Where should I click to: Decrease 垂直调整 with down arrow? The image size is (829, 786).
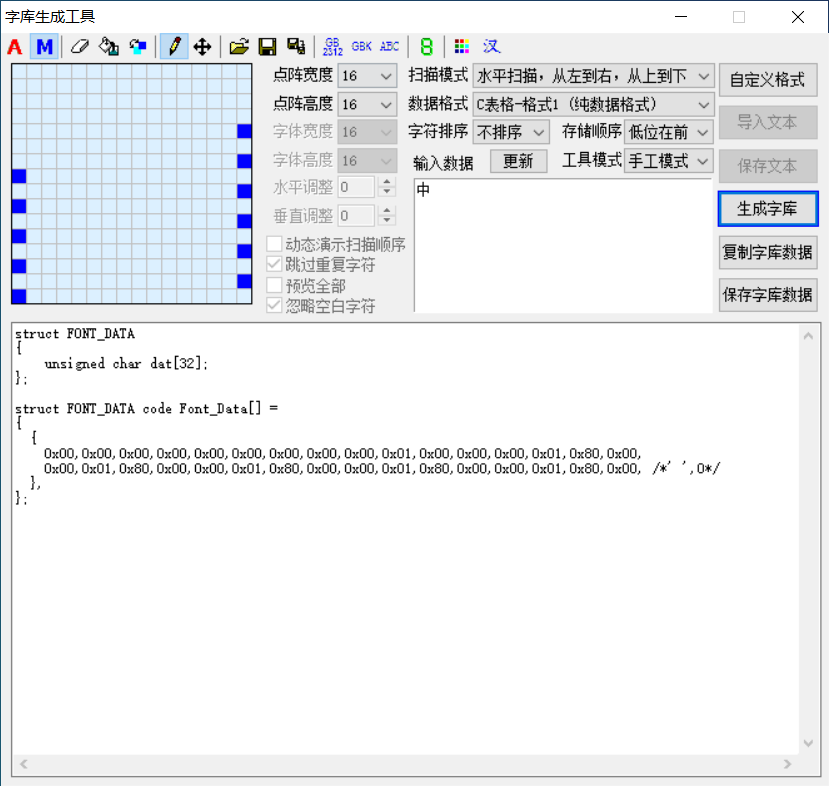pos(387,221)
